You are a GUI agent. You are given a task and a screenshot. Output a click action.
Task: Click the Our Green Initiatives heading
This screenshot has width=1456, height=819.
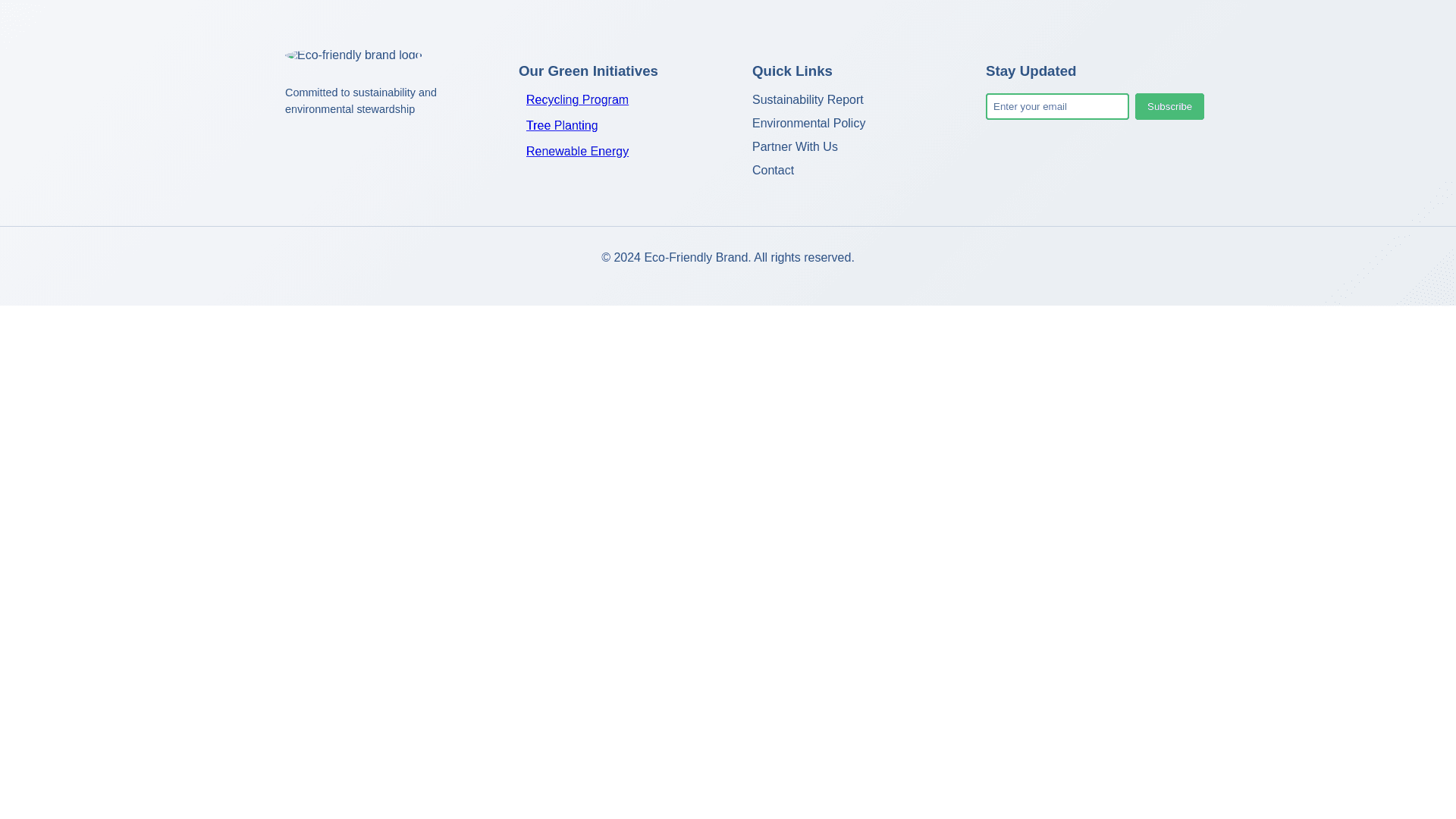click(588, 71)
